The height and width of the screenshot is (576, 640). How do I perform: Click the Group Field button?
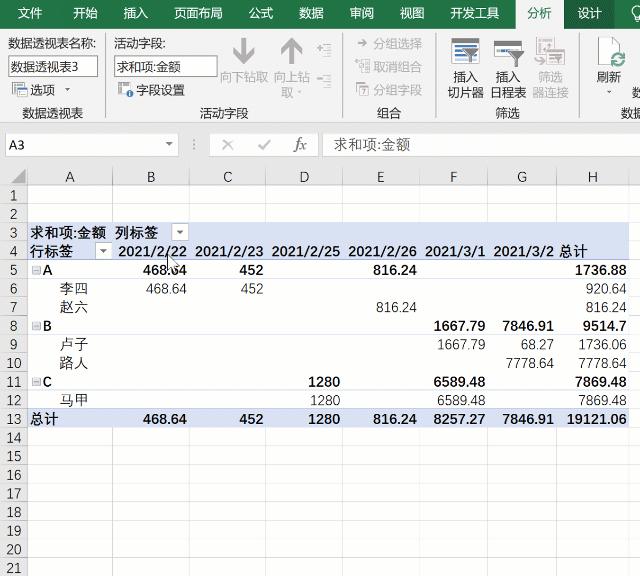click(x=389, y=89)
